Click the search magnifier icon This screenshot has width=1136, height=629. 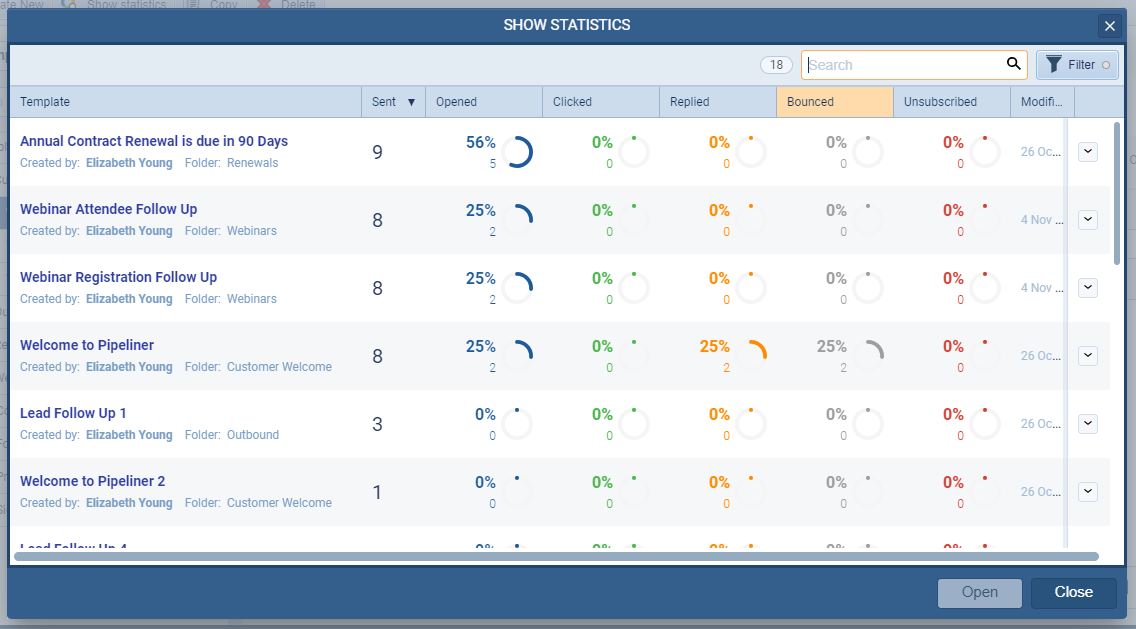(1014, 65)
